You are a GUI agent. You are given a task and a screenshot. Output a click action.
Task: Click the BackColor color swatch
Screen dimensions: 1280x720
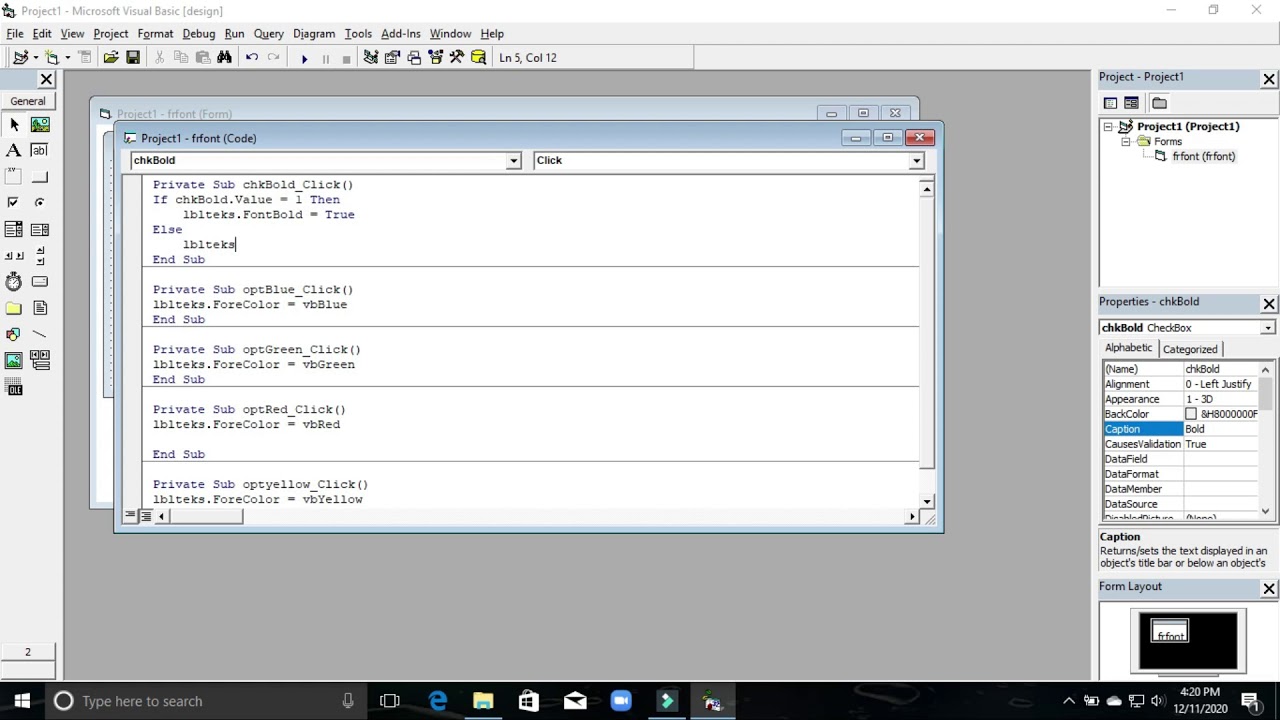tap(1191, 414)
